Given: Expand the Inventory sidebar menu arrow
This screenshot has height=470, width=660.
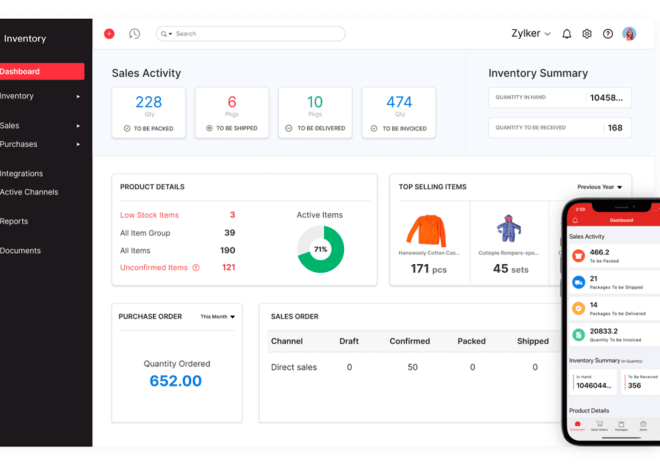Looking at the screenshot, I should [78, 96].
